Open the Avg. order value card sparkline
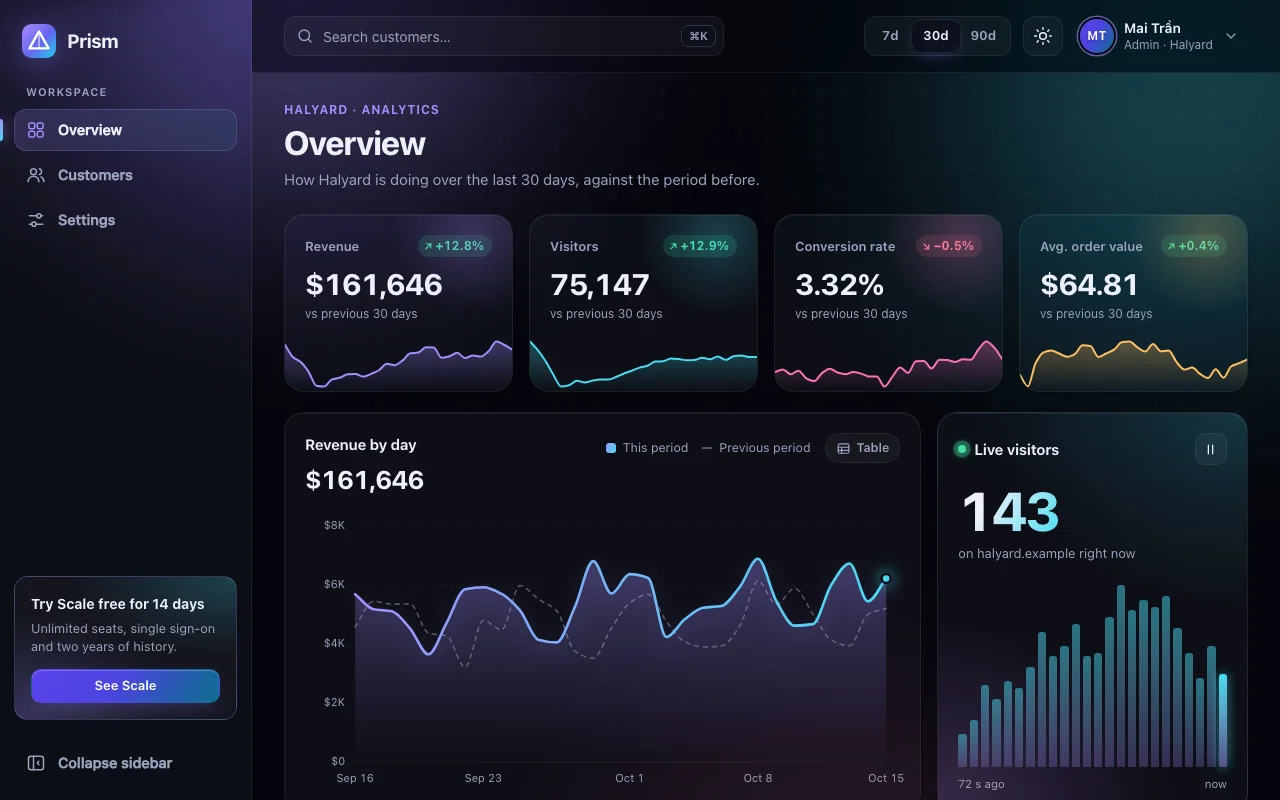 (1133, 365)
